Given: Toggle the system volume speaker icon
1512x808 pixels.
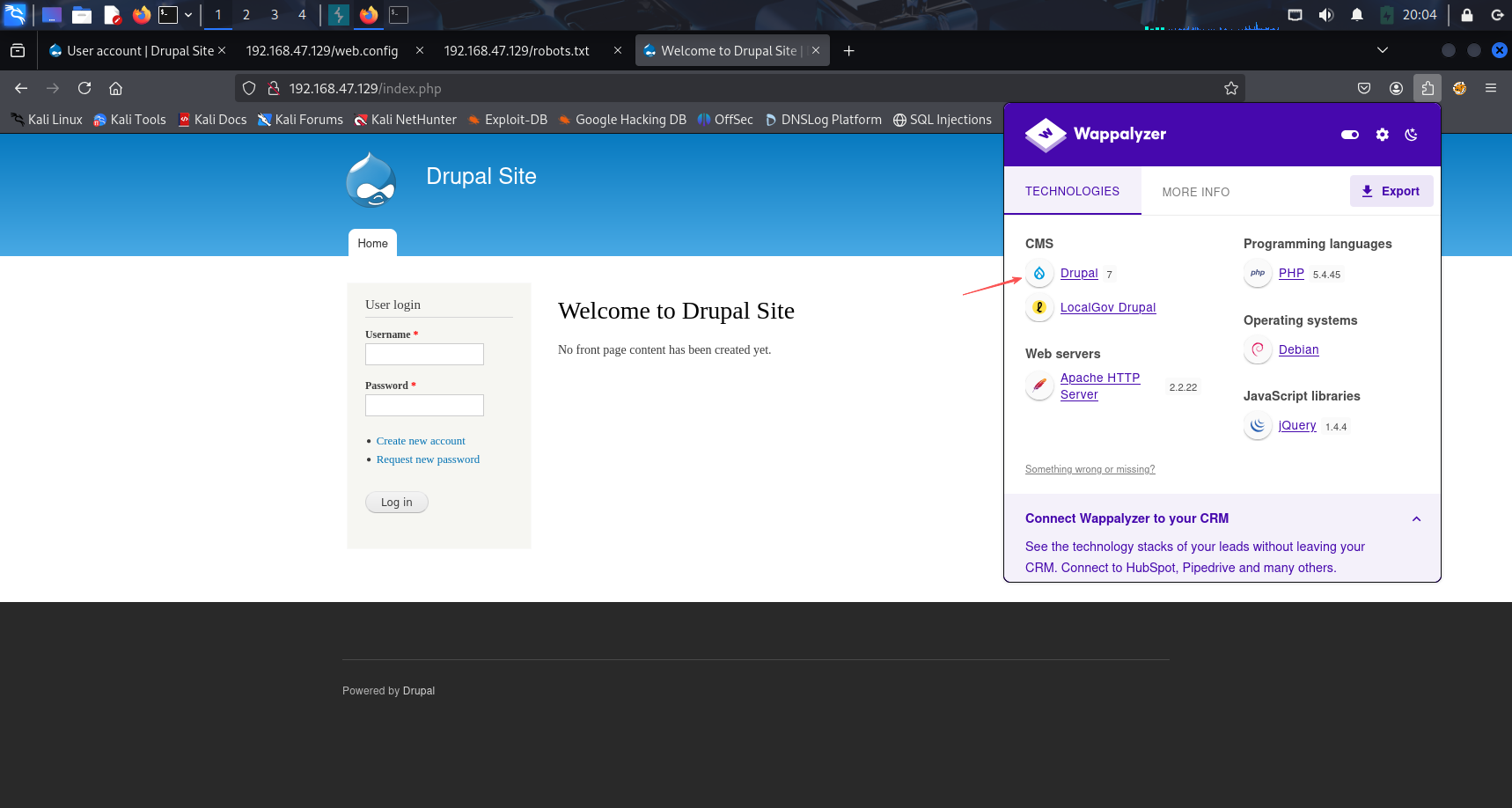Looking at the screenshot, I should pos(1325,15).
